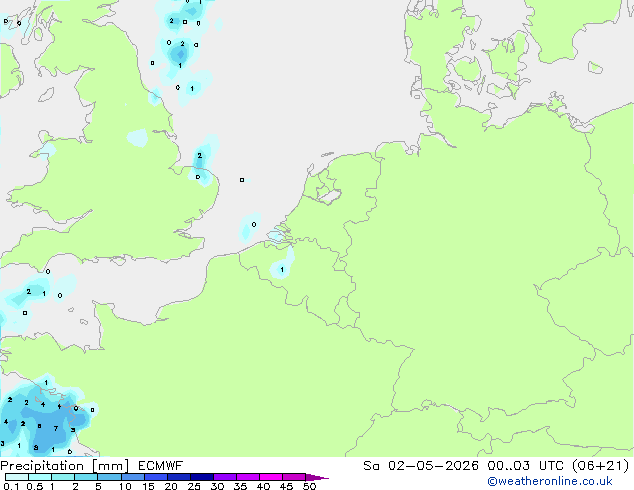Select the 20–25 mm legend color swatch
Image resolution: width=634 pixels, height=490 pixels.
[x=178, y=477]
